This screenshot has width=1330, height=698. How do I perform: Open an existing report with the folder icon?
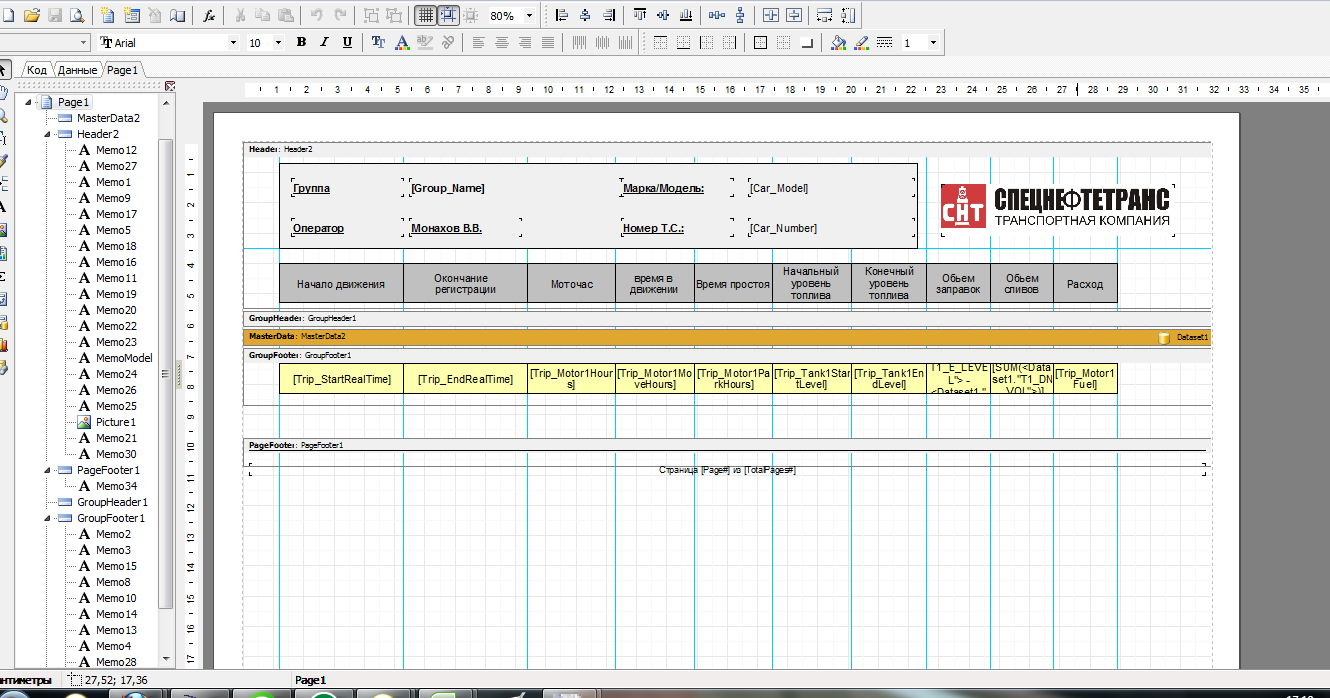[x=32, y=16]
